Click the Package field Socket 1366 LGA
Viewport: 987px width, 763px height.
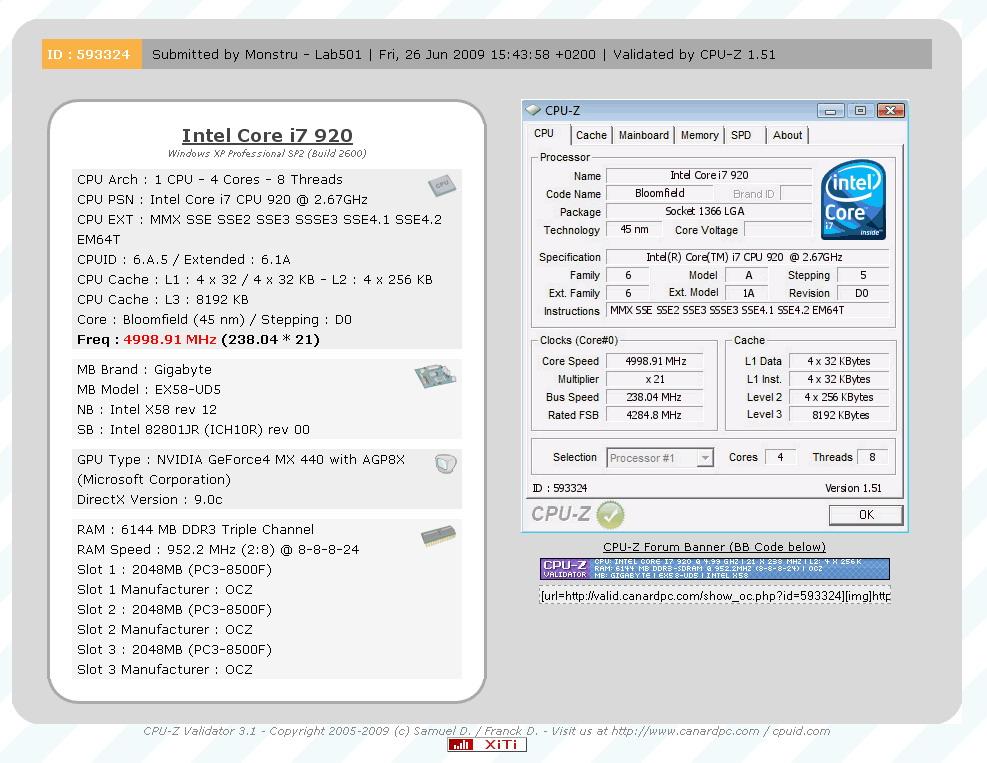709,212
